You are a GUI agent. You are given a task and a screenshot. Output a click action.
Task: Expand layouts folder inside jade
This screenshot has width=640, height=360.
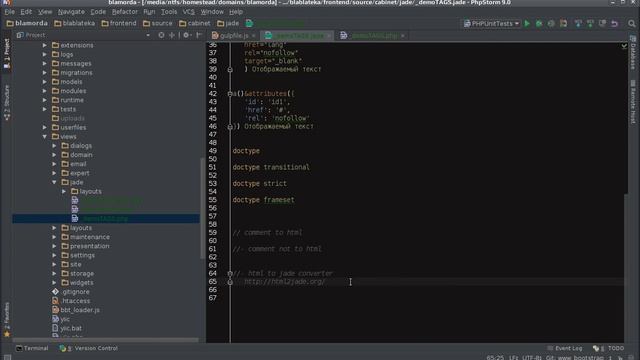pos(64,191)
